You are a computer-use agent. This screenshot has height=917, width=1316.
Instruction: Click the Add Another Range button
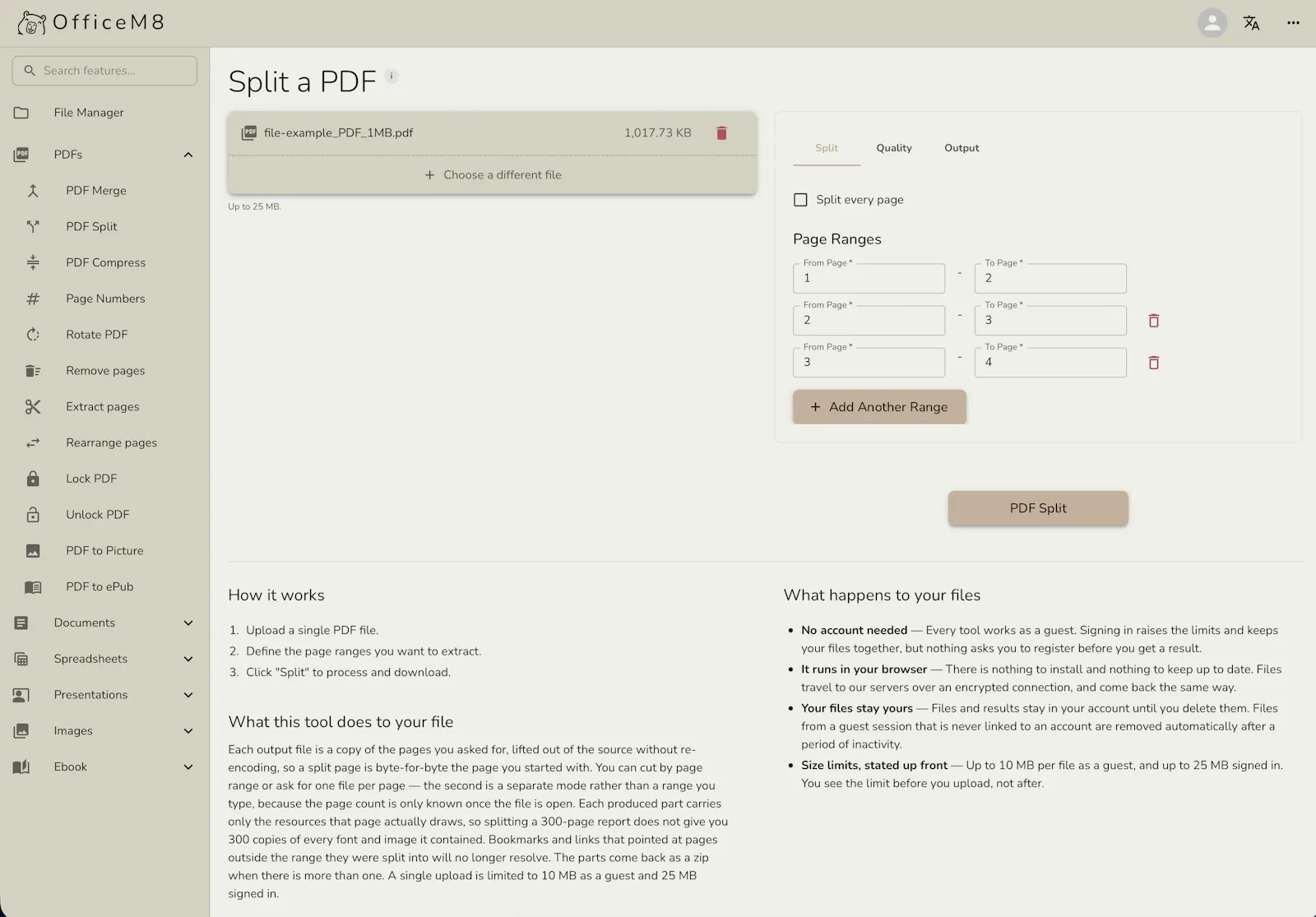tap(879, 407)
